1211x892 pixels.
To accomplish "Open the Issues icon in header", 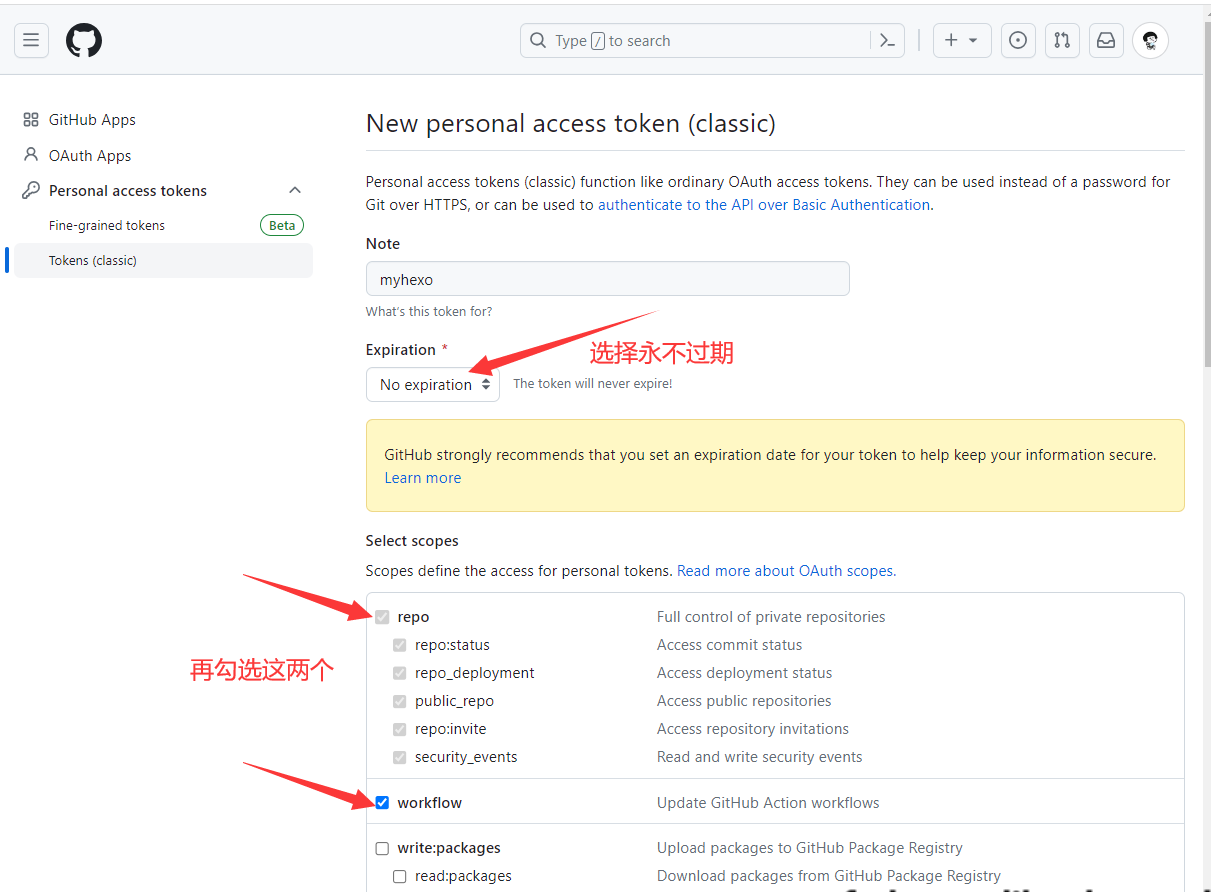I will [1018, 40].
